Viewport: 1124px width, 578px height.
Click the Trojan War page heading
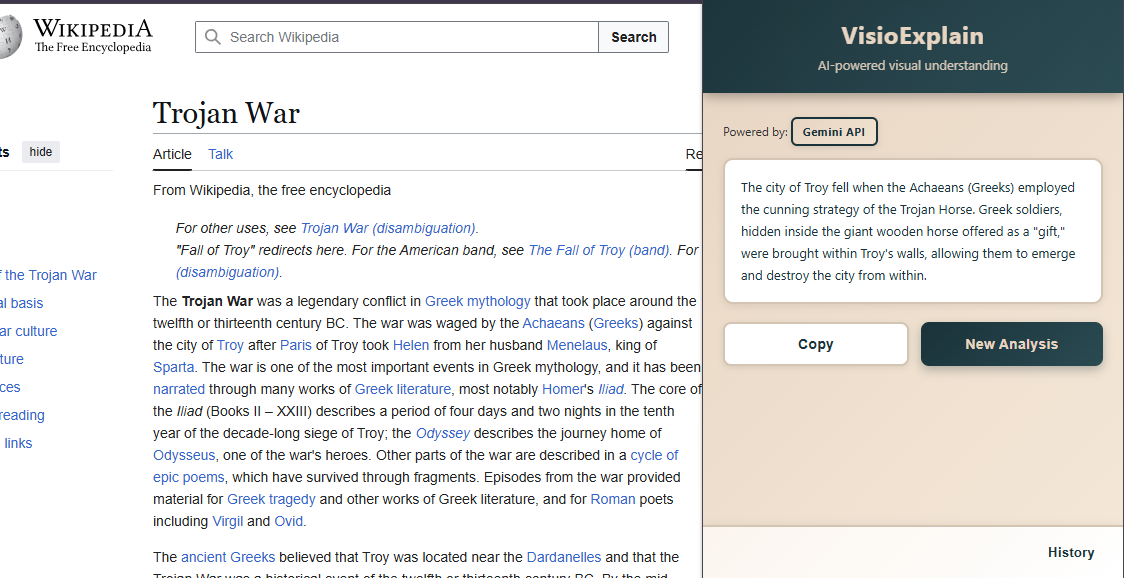226,113
